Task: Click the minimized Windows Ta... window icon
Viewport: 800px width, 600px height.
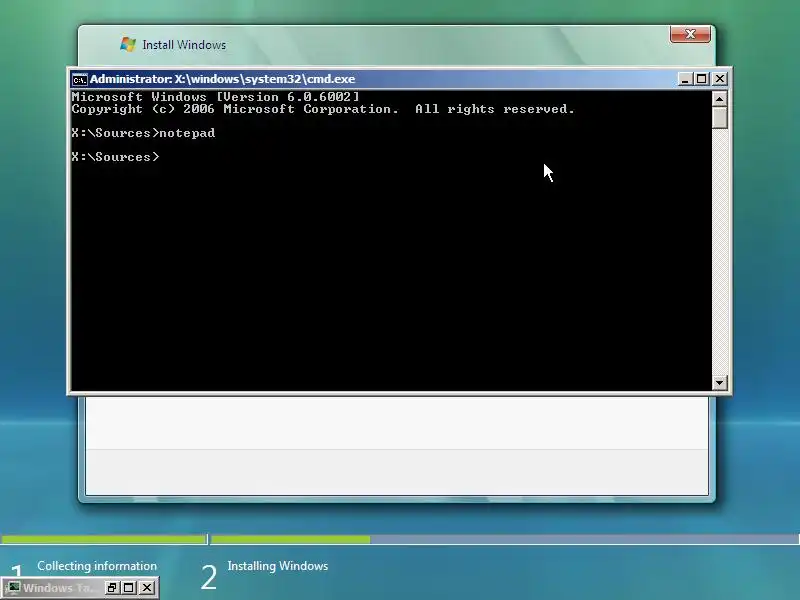Action: pos(14,588)
